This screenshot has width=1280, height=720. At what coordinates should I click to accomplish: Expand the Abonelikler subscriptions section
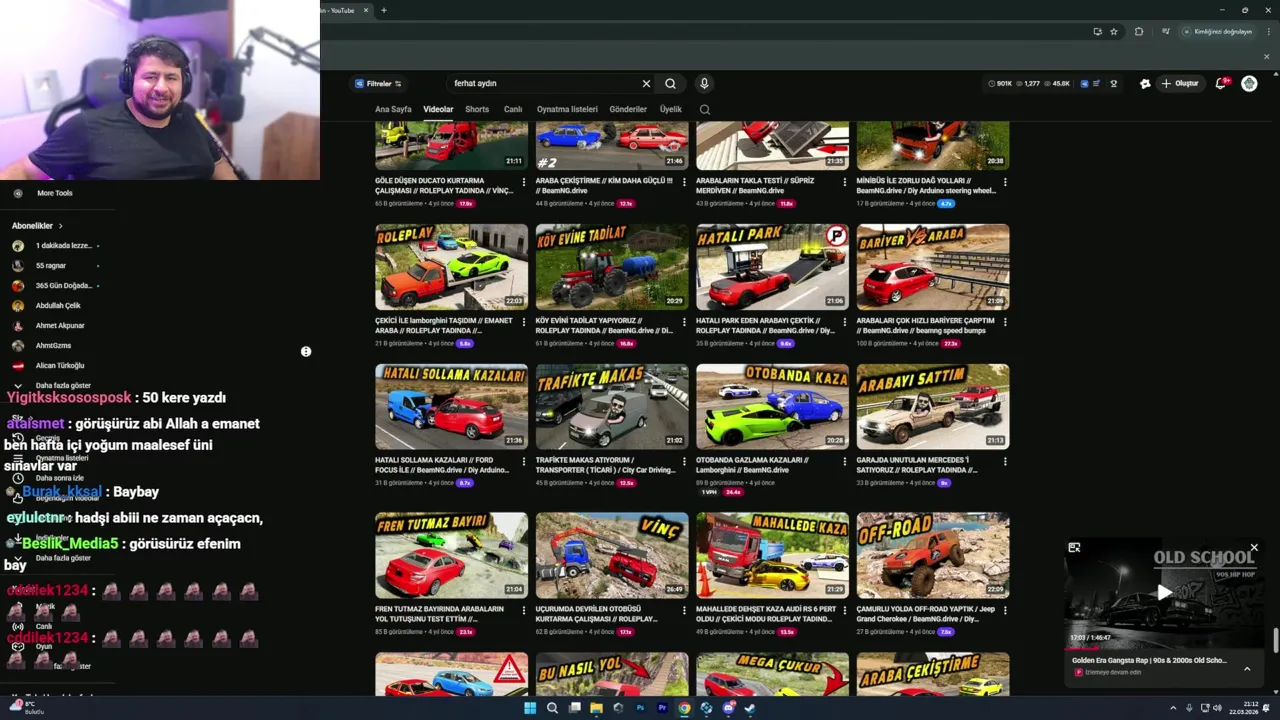(37, 226)
